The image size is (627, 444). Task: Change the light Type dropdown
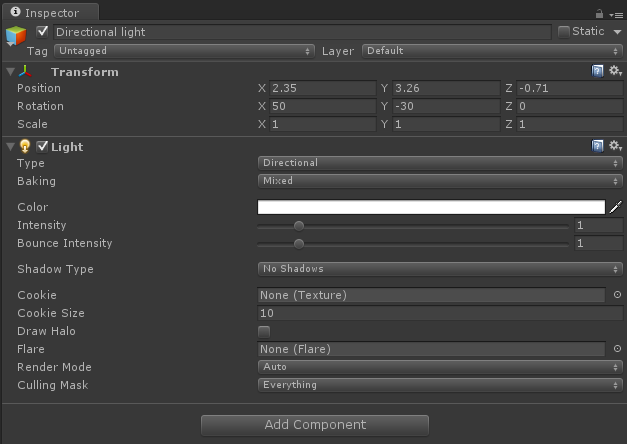[440, 163]
